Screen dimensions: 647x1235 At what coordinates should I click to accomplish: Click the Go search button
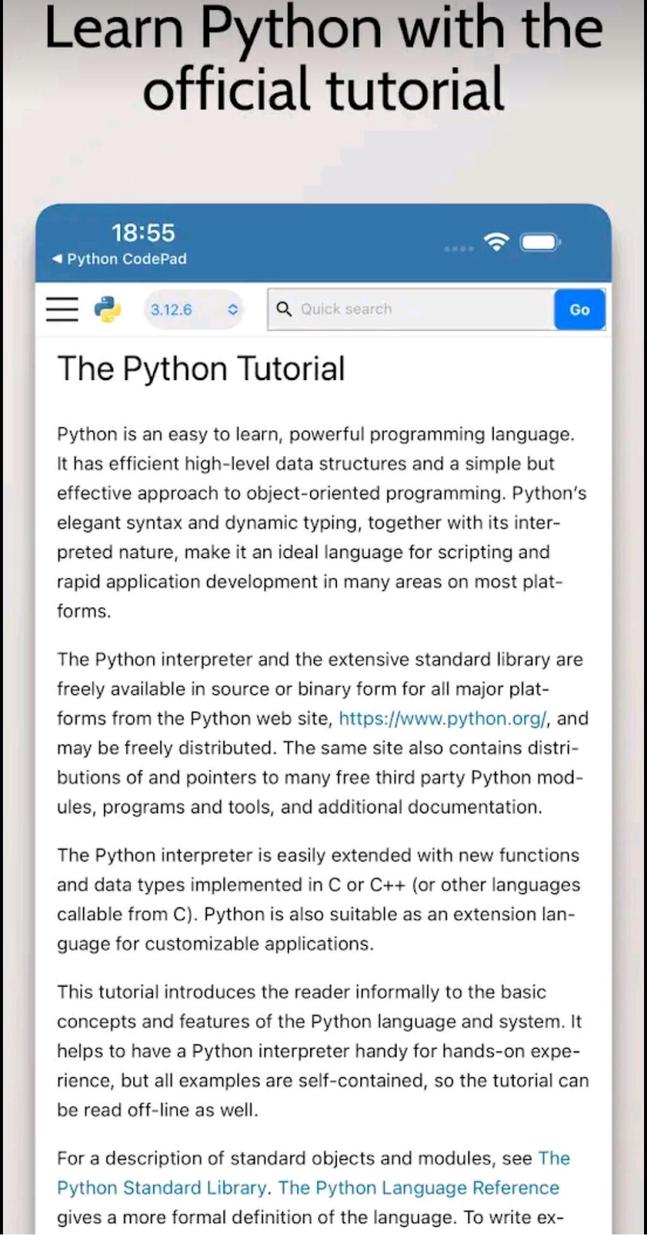[x=580, y=310]
